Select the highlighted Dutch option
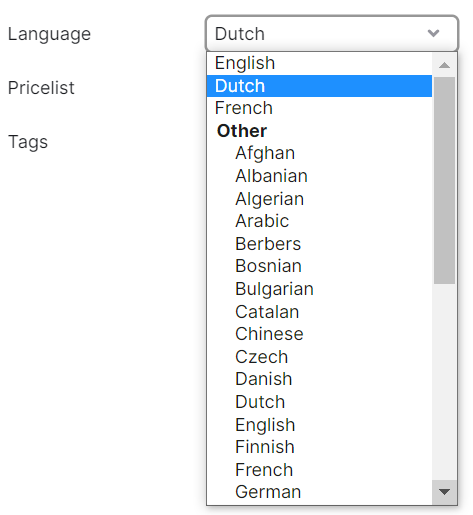Viewport: 473px width, 515px height. click(x=319, y=86)
